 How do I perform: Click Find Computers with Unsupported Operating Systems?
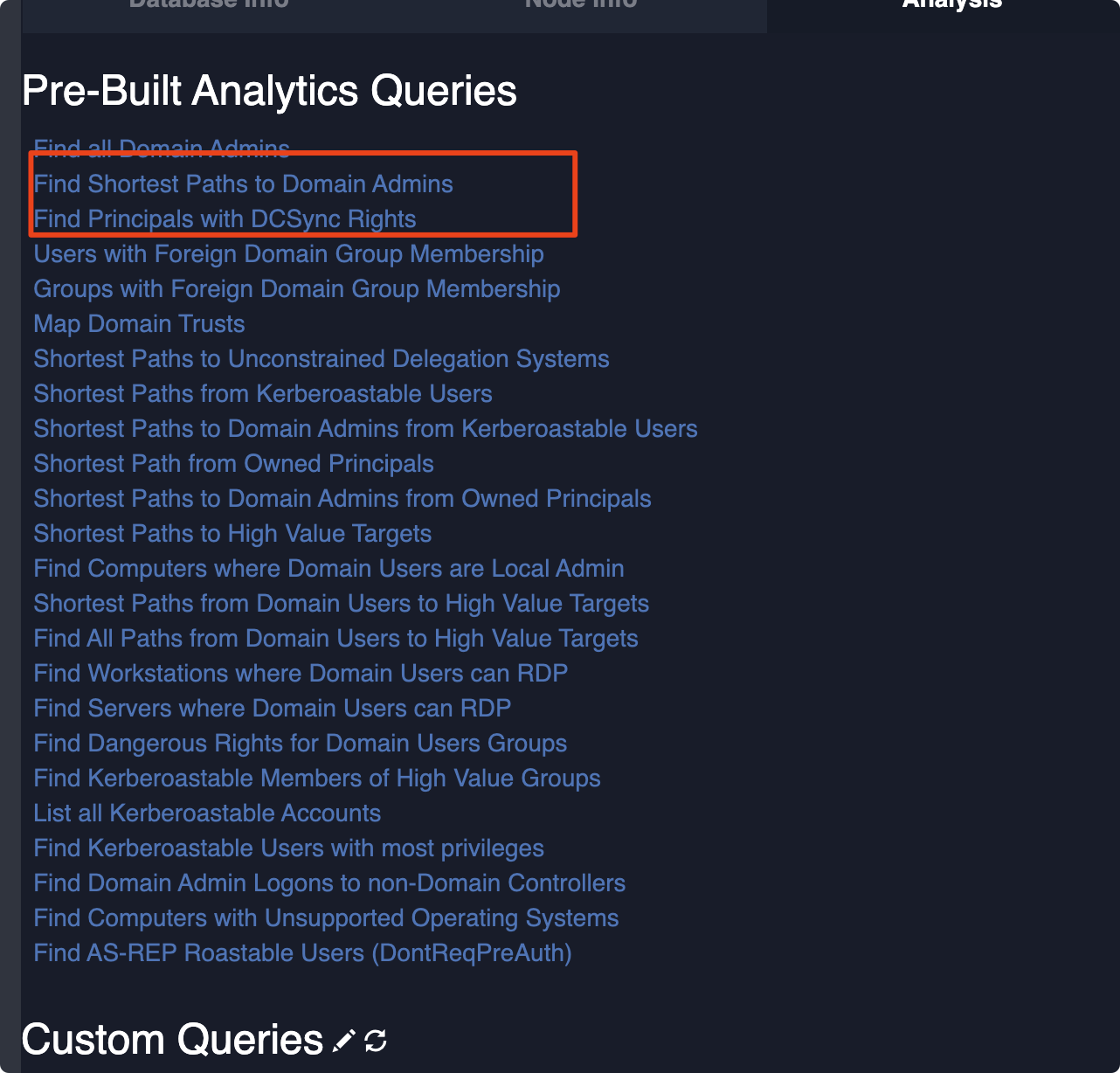click(326, 918)
